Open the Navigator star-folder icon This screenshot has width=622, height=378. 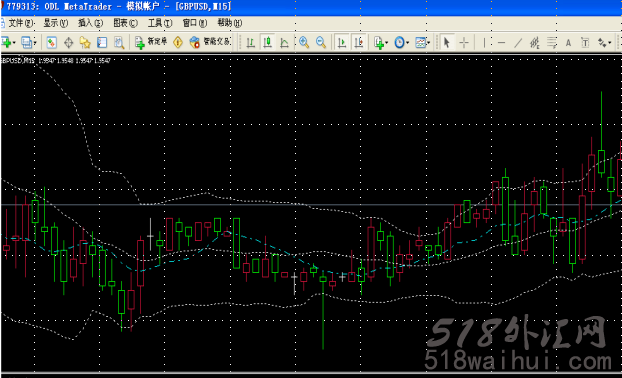click(x=85, y=42)
